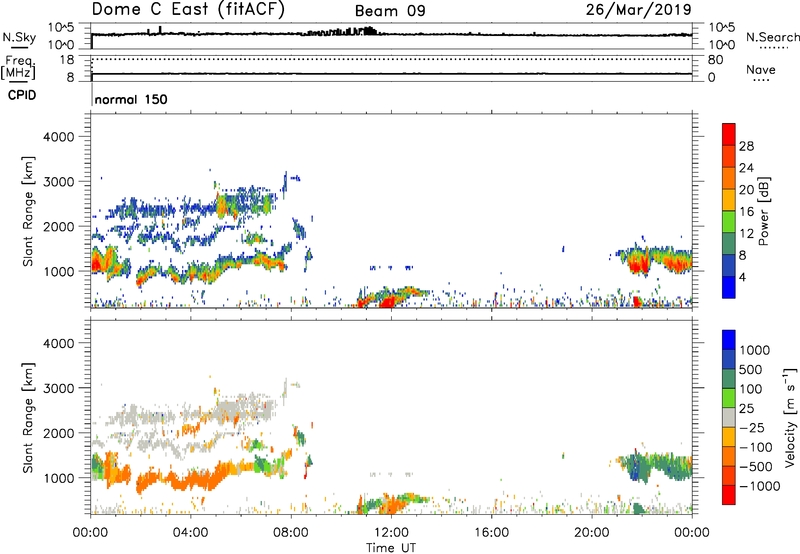Image resolution: width=800 pixels, height=554 pixels.
Task: Click Velocity colorbar red segment below -1000
Action: 729,495
